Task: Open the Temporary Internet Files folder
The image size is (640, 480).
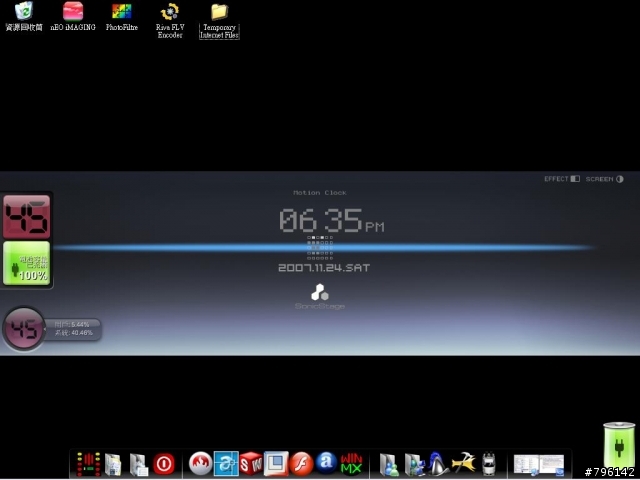Action: point(219,21)
